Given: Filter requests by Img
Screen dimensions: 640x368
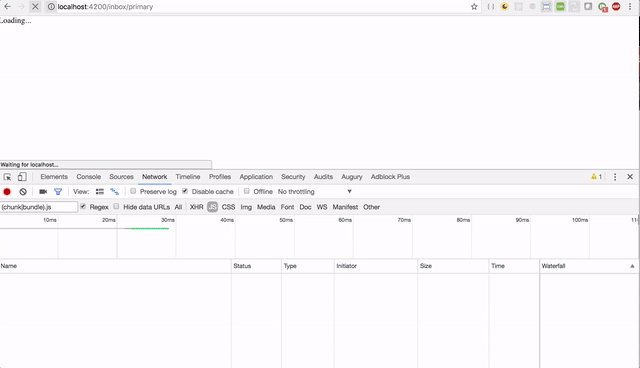Looking at the screenshot, I should 246,207.
